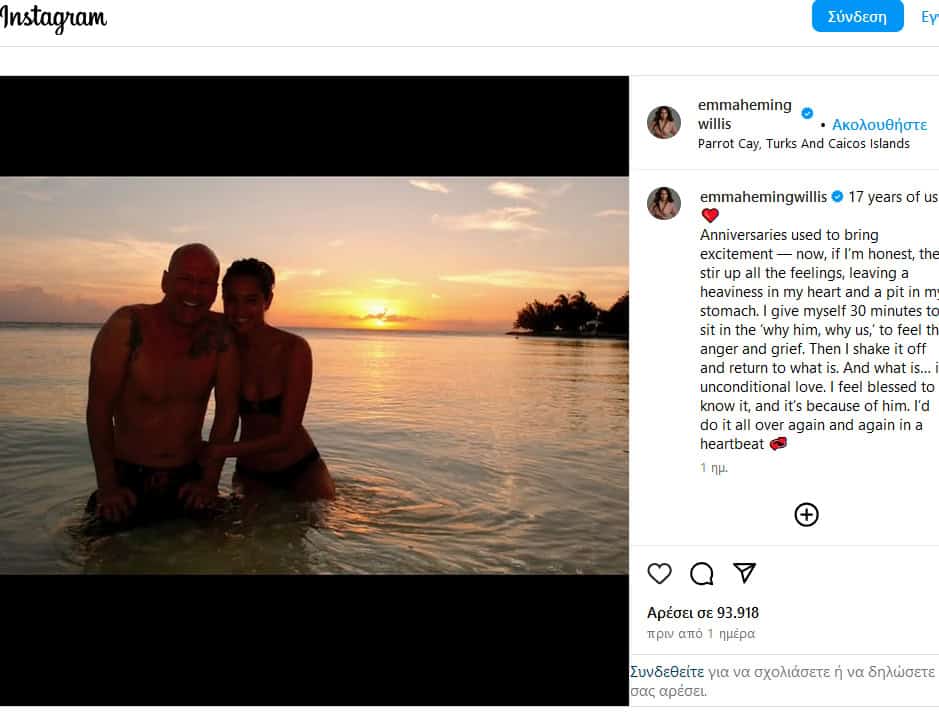
Task: Open comments via the speech bubble icon
Action: tap(702, 573)
